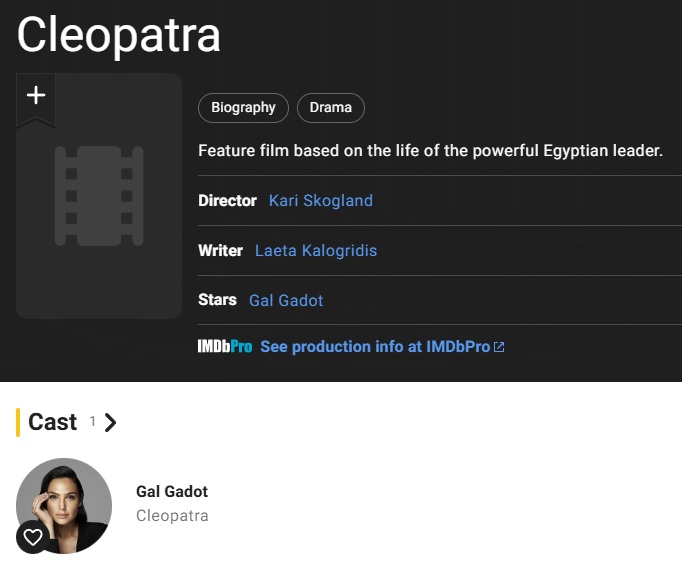Click the film plot summary text
Screen dimensions: 682x578
(x=430, y=150)
